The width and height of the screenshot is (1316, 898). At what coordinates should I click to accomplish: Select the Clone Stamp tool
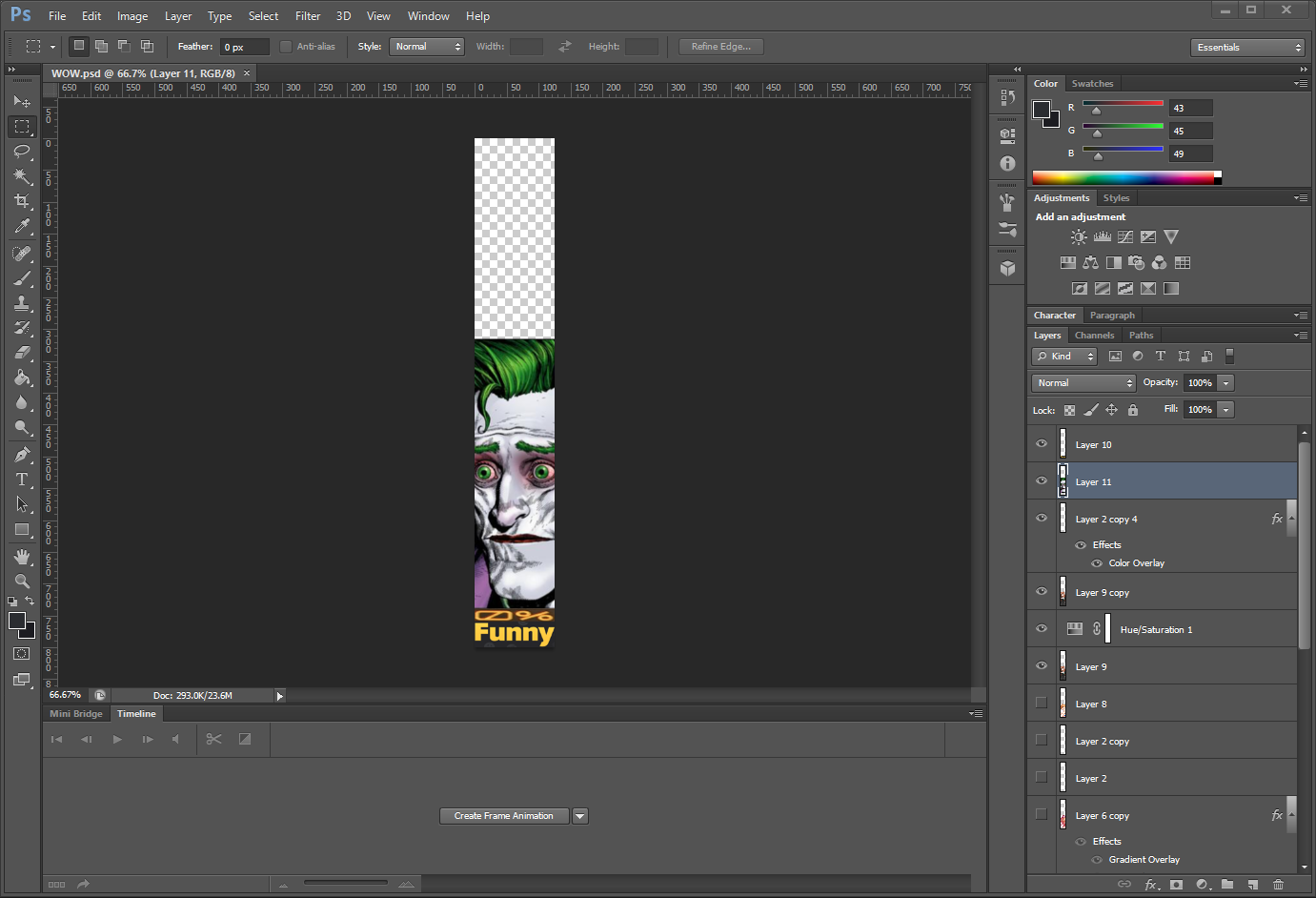[22, 303]
